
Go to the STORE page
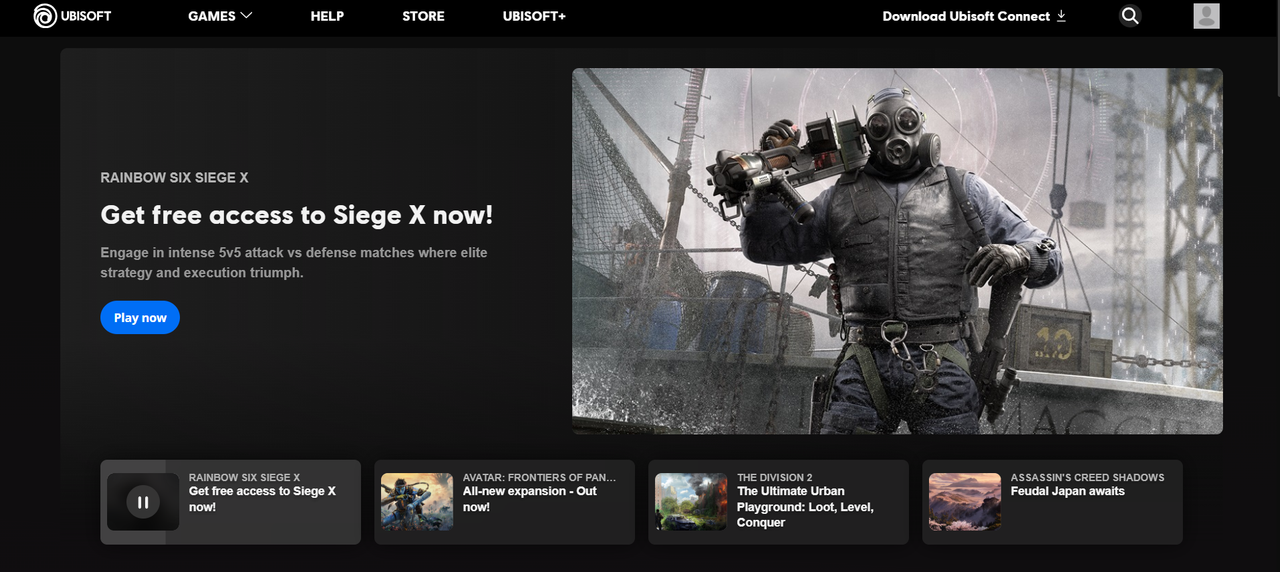(423, 16)
